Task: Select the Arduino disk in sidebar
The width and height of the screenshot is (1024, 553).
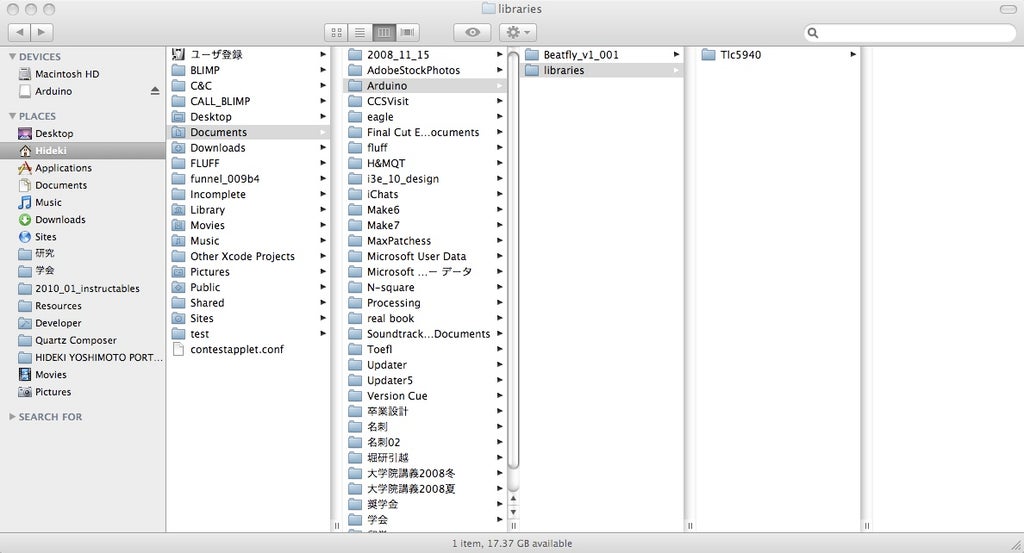Action: click(x=54, y=91)
